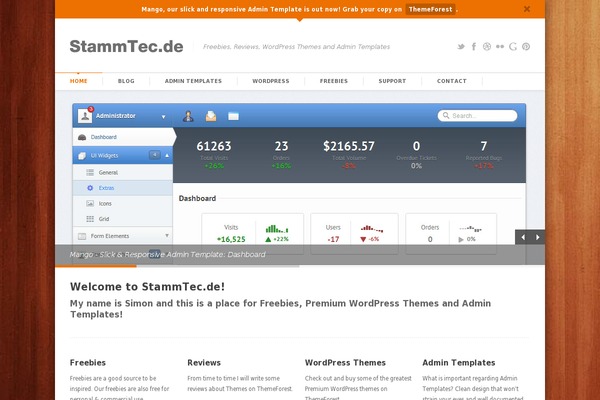Image resolution: width=600 pixels, height=400 pixels.
Task: Open the Pinterest social icon
Action: [526, 47]
